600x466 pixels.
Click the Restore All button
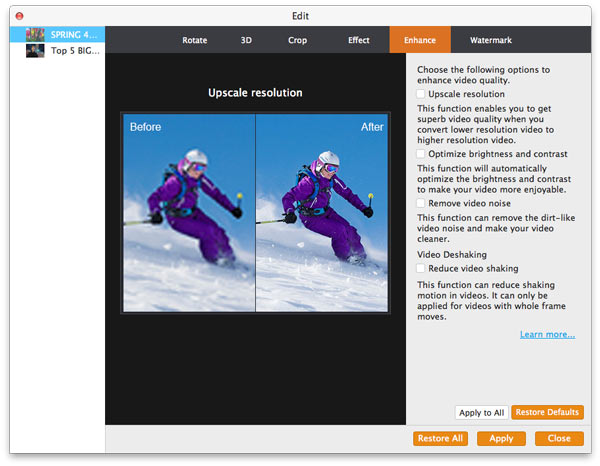tap(440, 438)
